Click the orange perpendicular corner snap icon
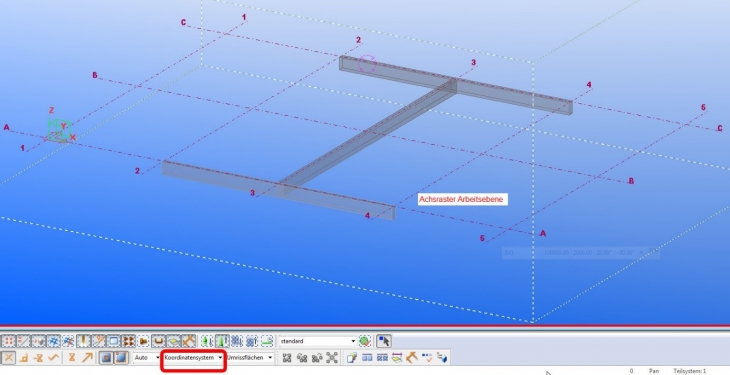Image resolution: width=730 pixels, height=375 pixels. (x=24, y=357)
